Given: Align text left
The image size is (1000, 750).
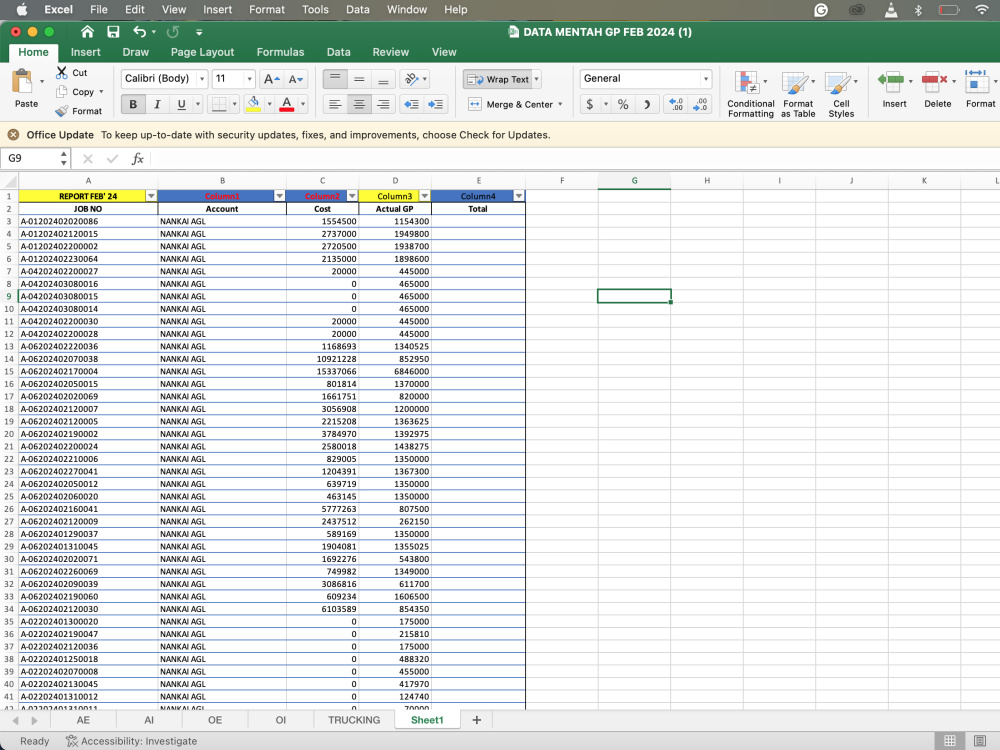Looking at the screenshot, I should [335, 104].
